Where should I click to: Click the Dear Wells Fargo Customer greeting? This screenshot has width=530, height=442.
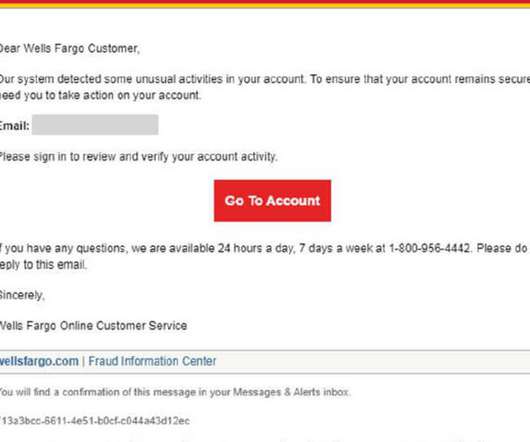70,49
